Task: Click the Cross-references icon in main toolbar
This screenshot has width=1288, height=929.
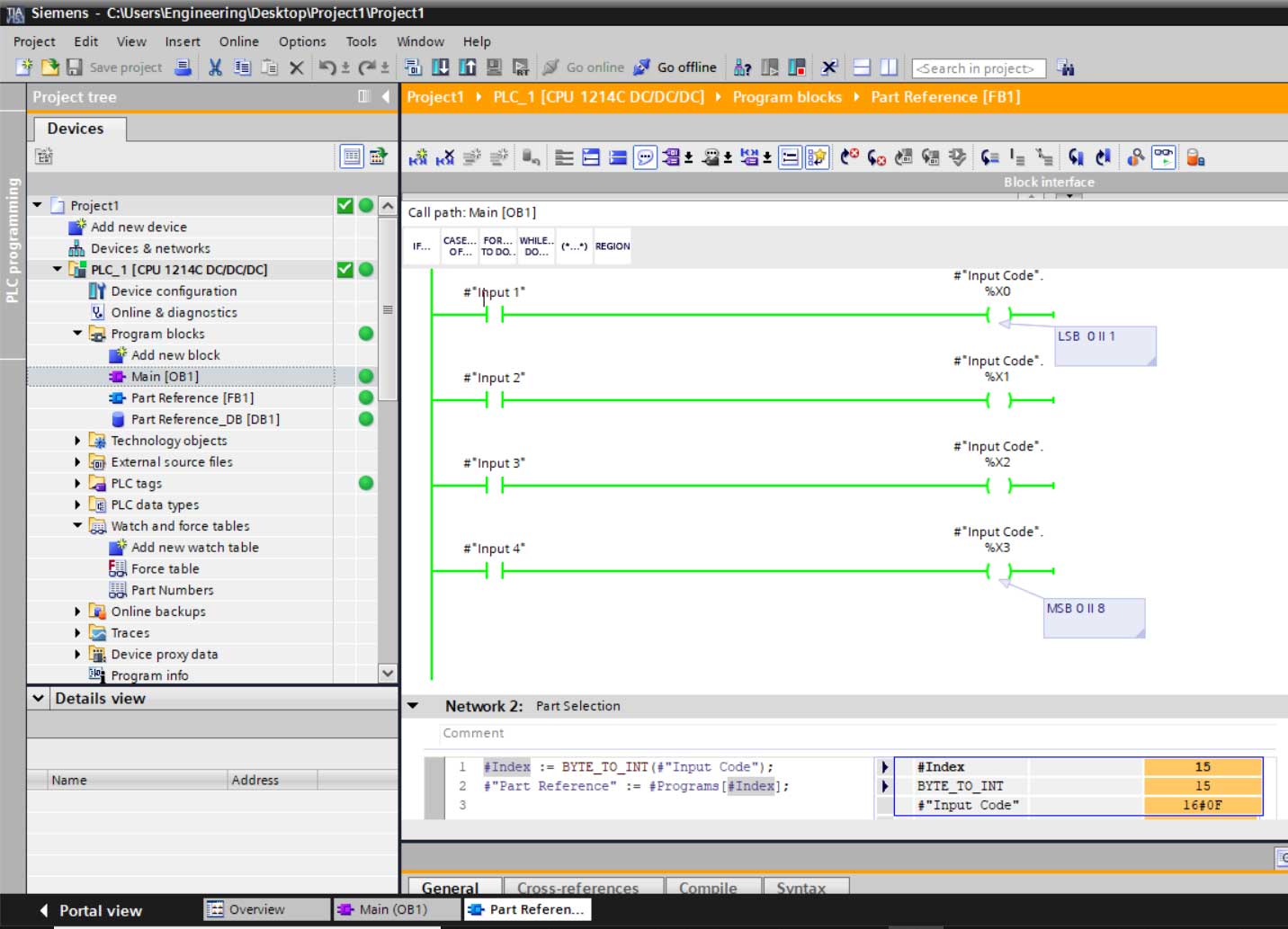Action: [829, 67]
